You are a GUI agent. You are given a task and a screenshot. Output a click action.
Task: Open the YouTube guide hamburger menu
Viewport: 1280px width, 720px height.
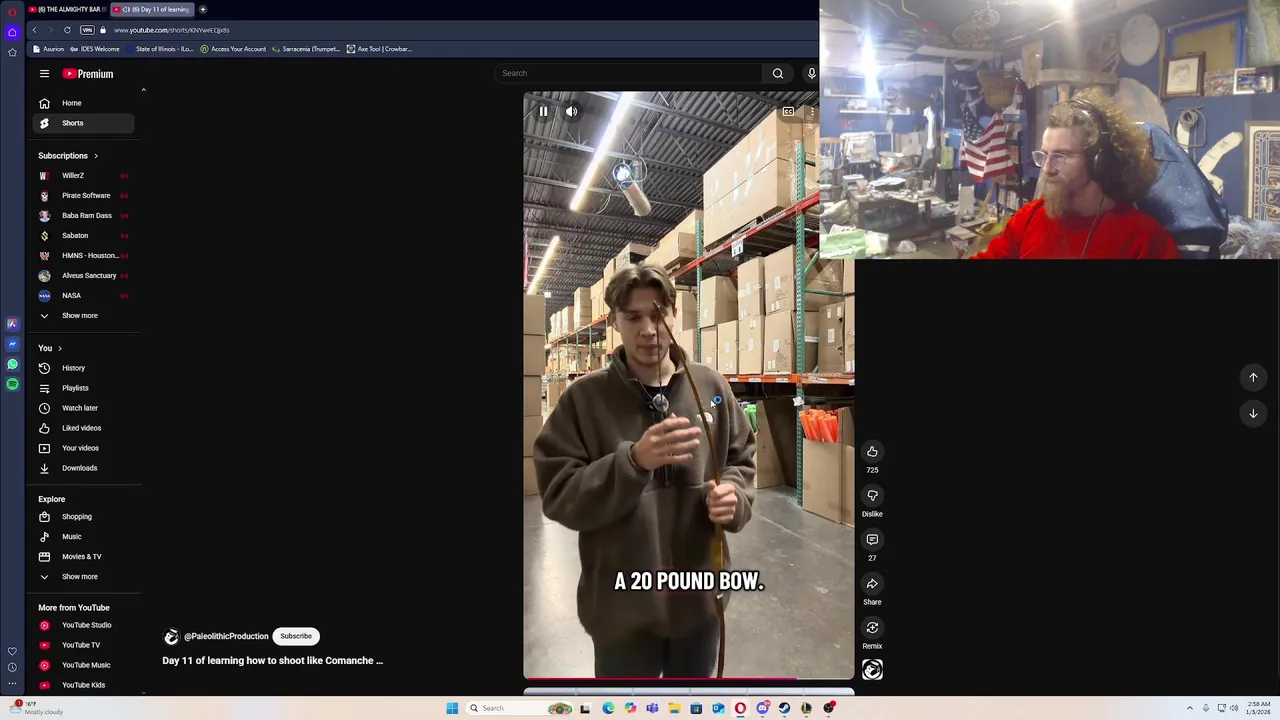pyautogui.click(x=44, y=74)
